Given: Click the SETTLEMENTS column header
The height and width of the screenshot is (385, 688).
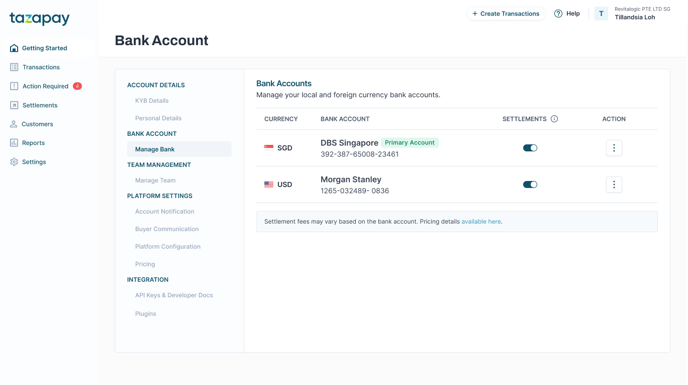Looking at the screenshot, I should (x=524, y=119).
